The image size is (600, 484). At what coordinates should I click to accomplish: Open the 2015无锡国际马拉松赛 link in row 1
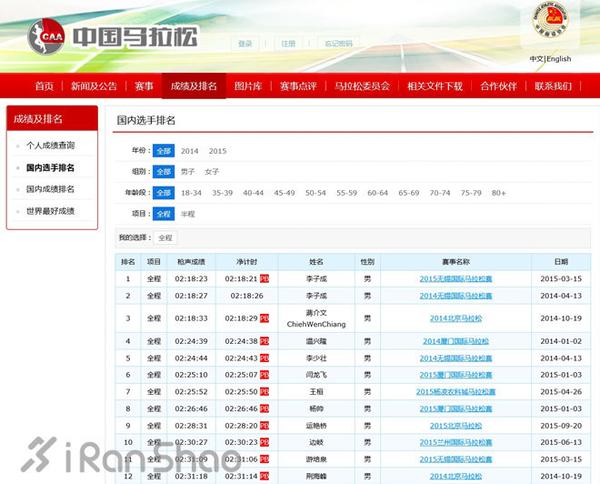click(x=456, y=279)
